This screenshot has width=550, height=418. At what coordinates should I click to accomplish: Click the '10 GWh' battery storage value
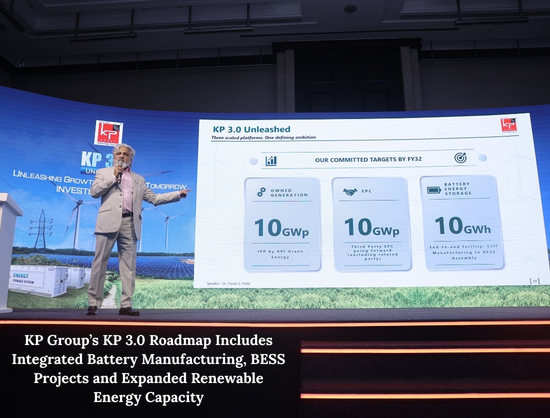463,225
